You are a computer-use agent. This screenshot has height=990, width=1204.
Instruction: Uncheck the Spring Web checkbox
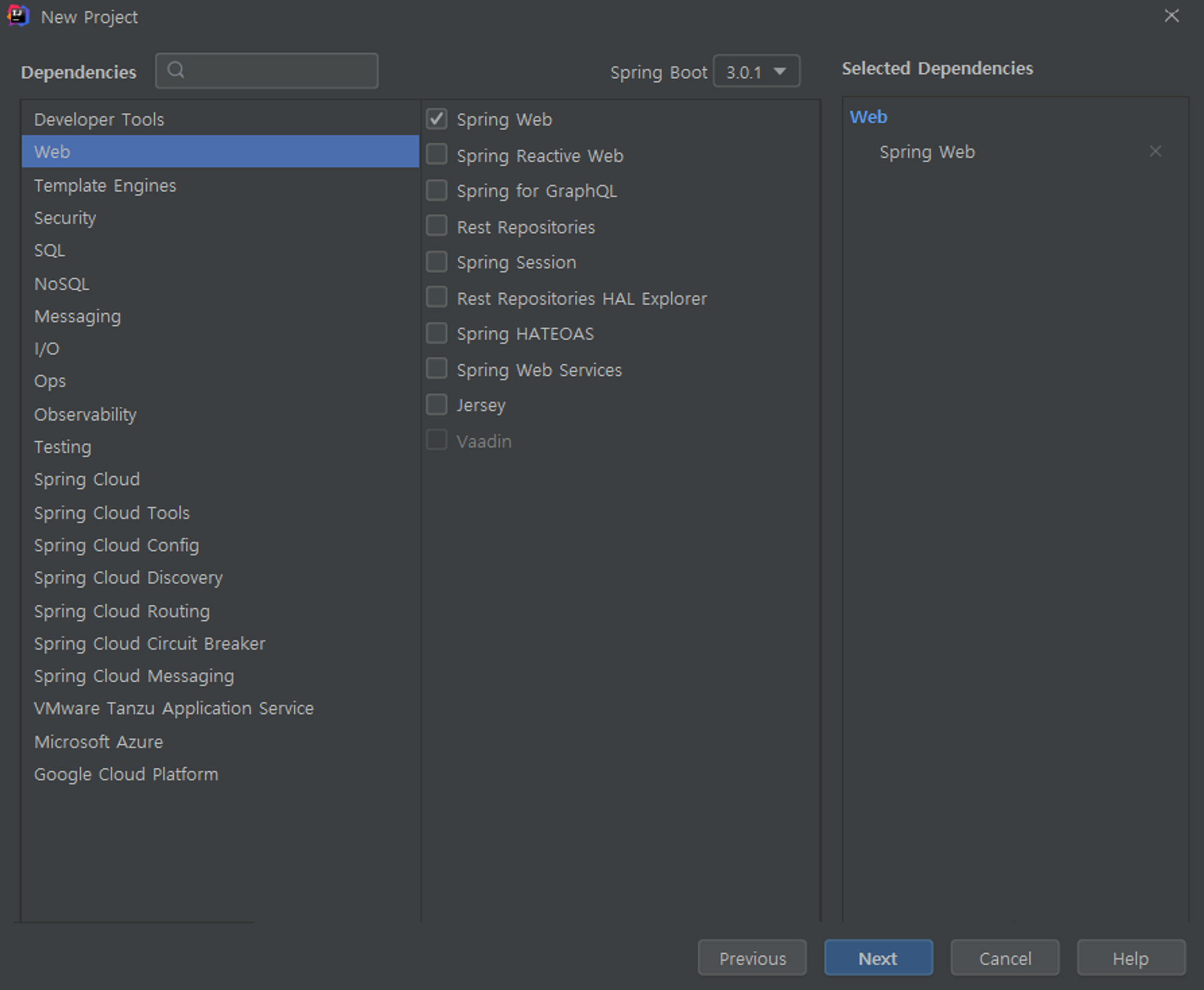(436, 119)
